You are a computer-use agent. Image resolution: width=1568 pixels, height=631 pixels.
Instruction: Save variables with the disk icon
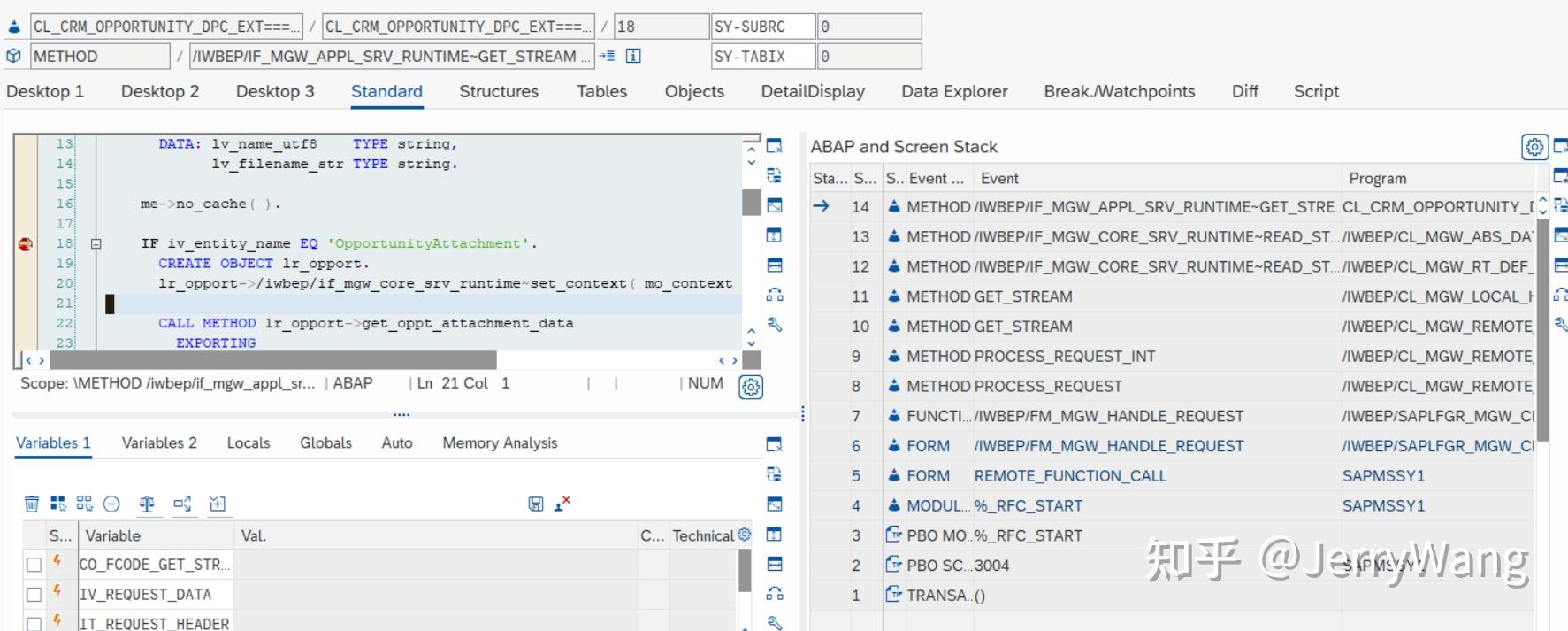coord(536,504)
